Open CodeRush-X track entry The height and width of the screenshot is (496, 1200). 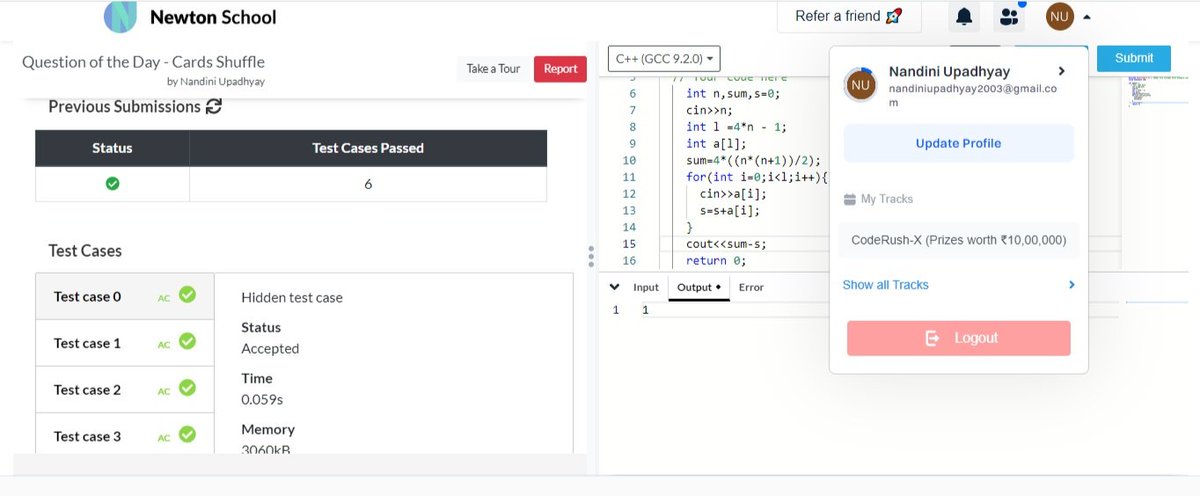[x=958, y=240]
